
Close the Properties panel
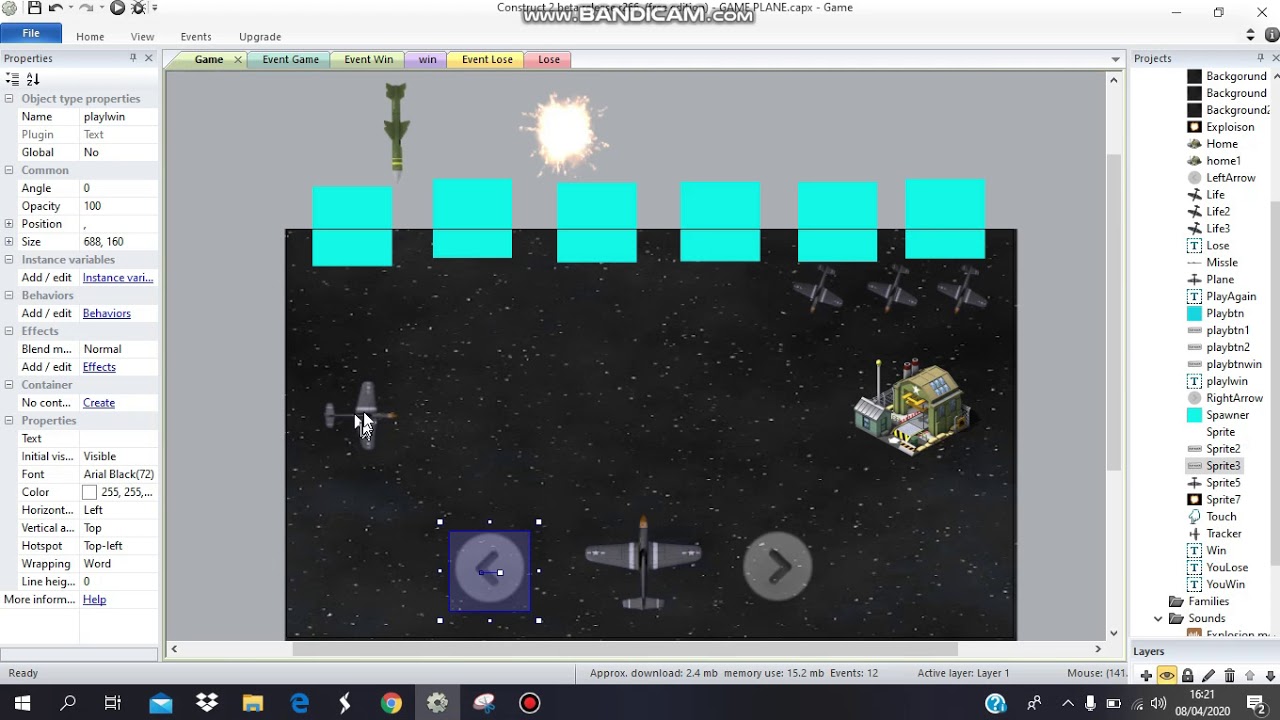click(x=149, y=58)
